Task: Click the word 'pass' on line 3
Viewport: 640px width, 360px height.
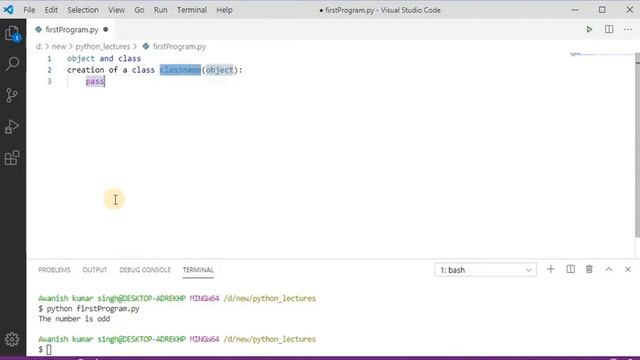Action: click(95, 81)
